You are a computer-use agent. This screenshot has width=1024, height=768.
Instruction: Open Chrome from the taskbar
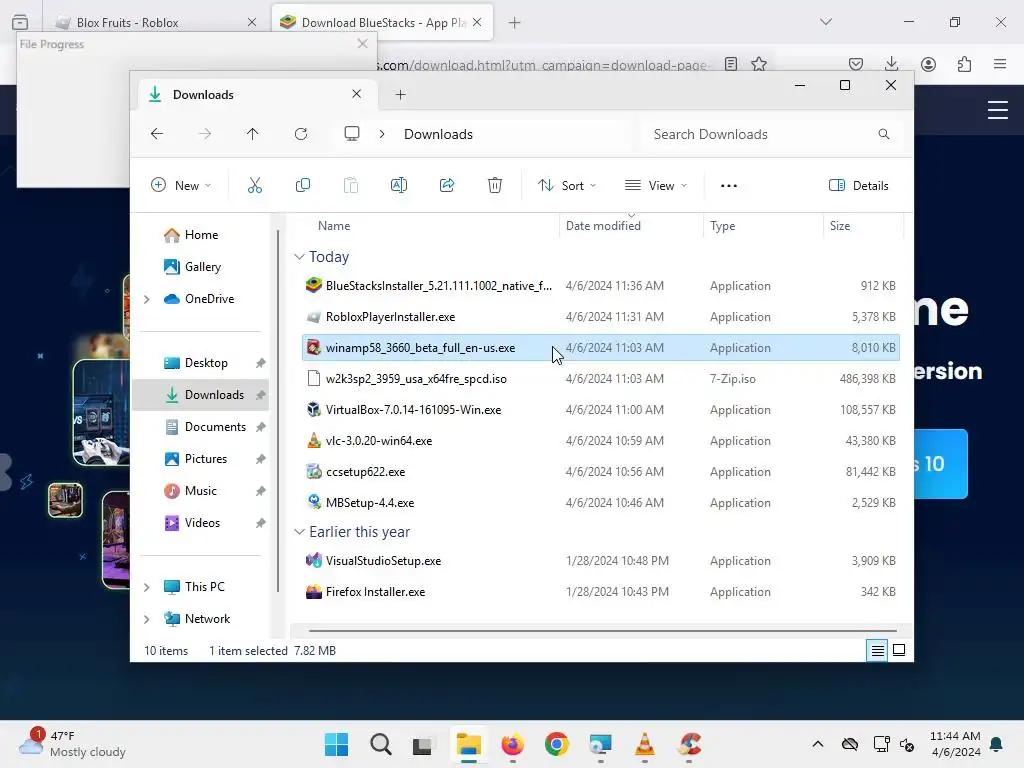[x=556, y=744]
